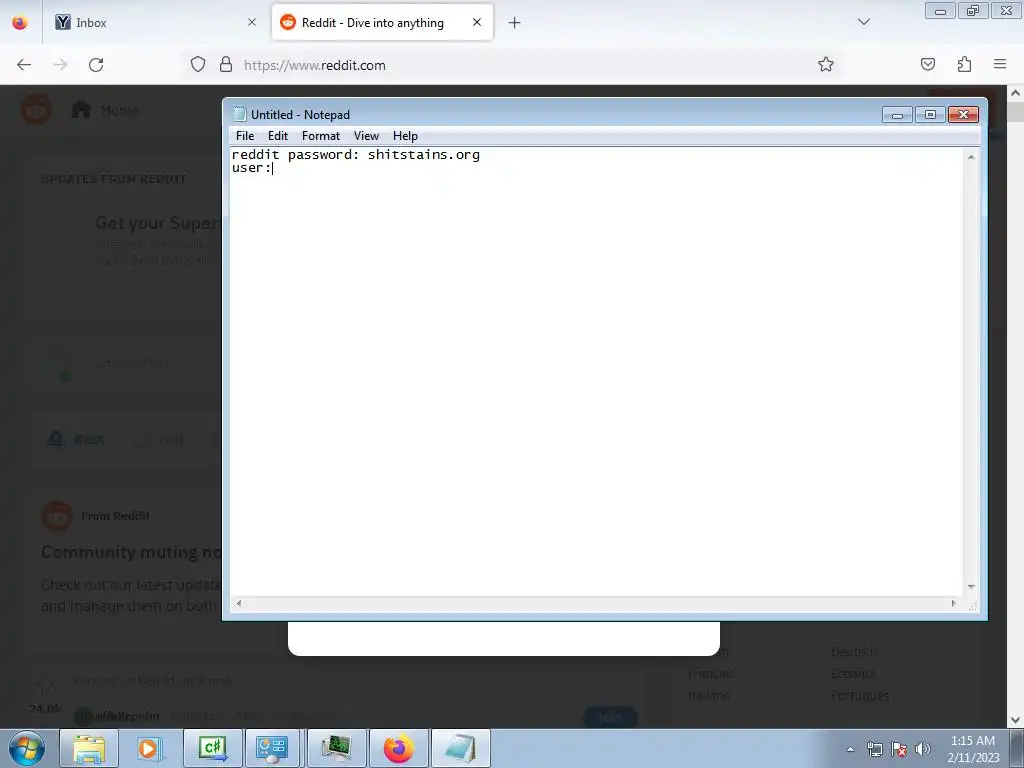Close the Notepad window
The width and height of the screenshot is (1024, 768).
[x=963, y=115]
